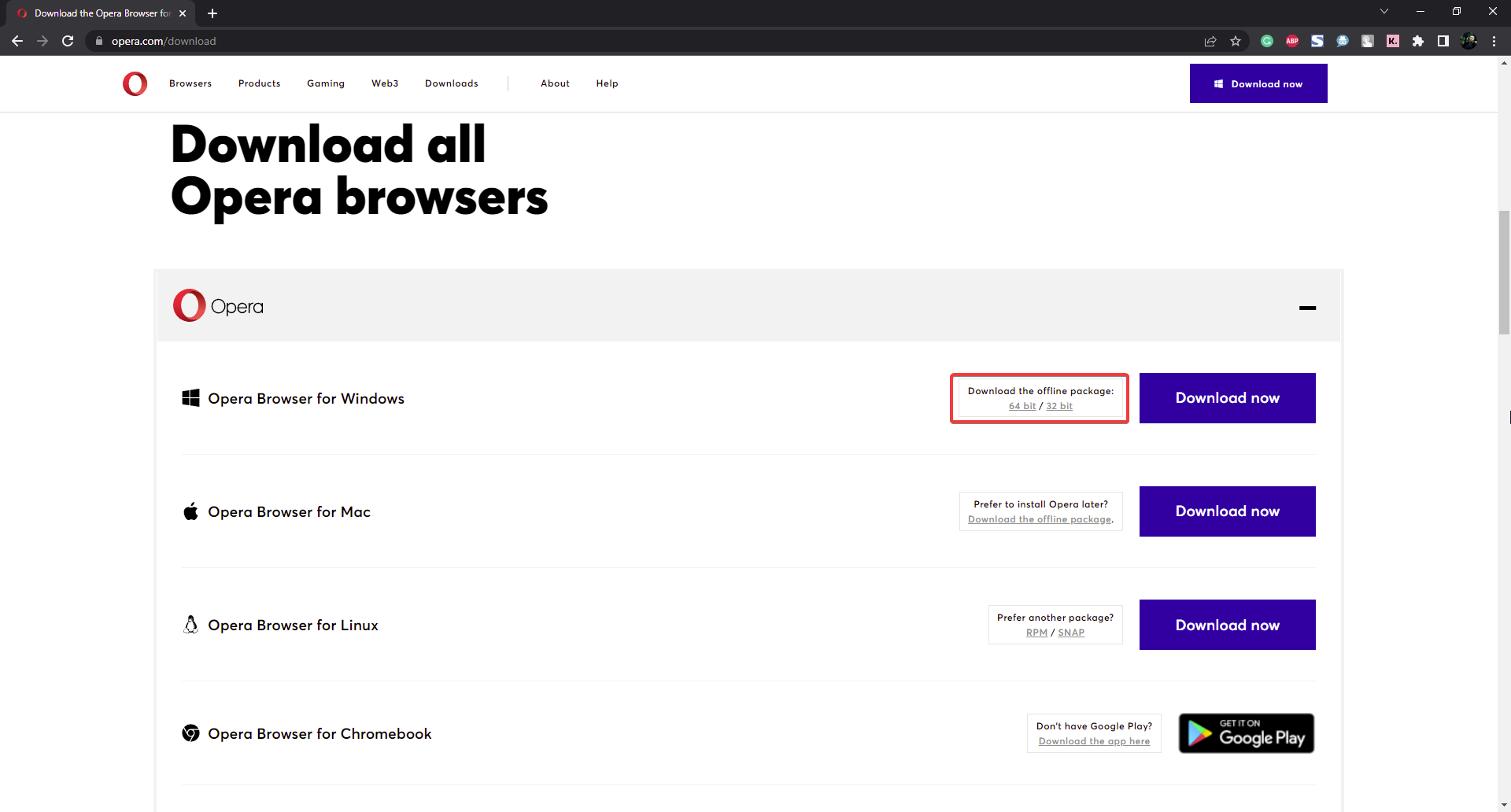Click the header Download now button
The image size is (1511, 812).
pos(1258,83)
